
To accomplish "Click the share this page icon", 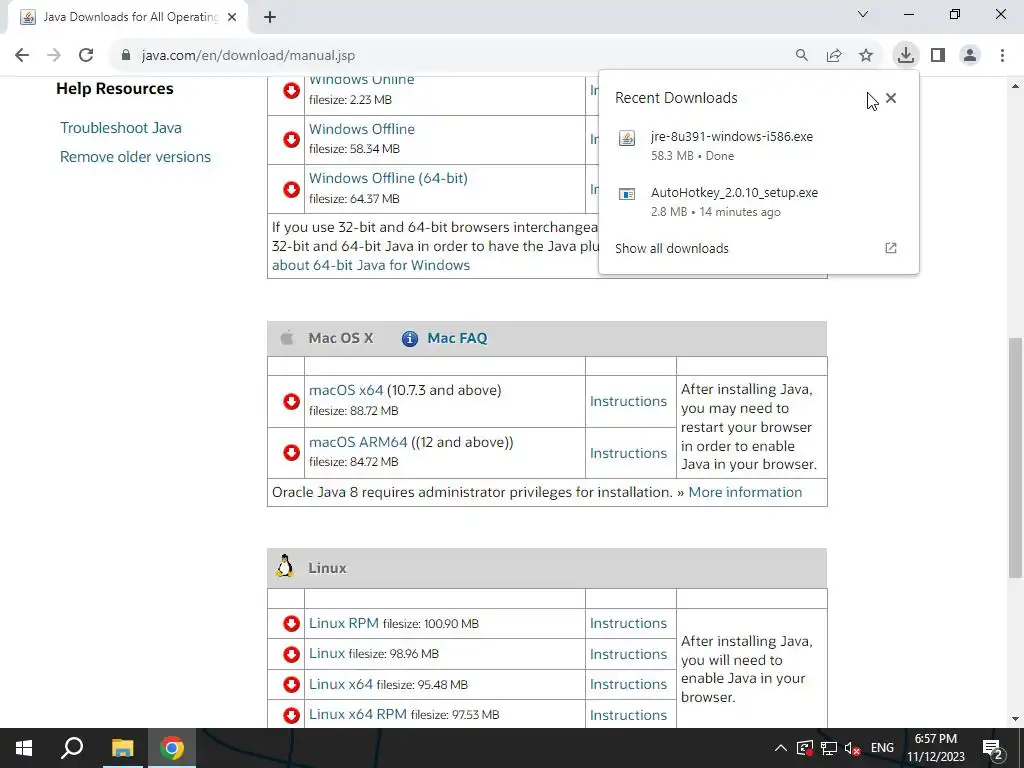I will pos(834,56).
